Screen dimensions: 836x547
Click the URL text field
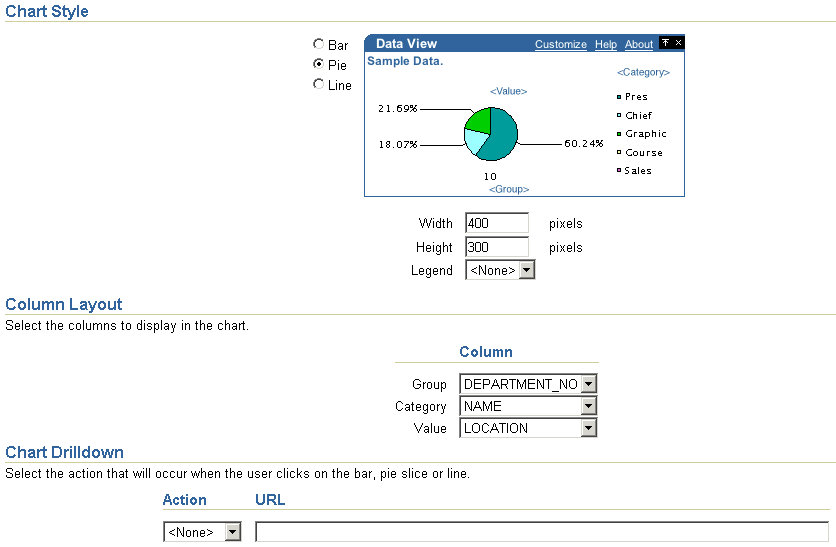pos(542,532)
